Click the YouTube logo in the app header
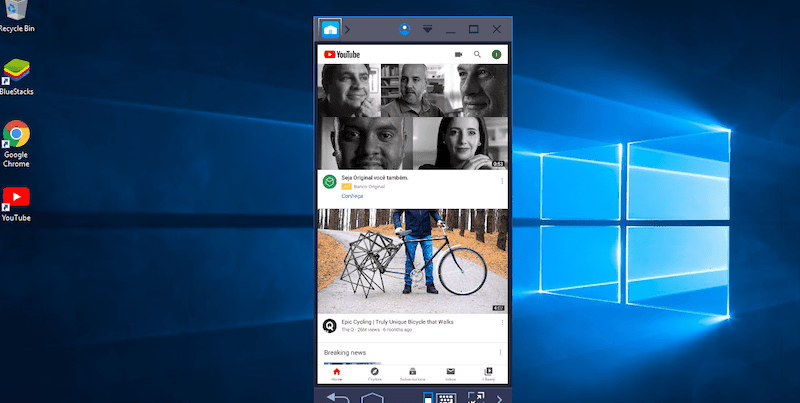 point(342,55)
